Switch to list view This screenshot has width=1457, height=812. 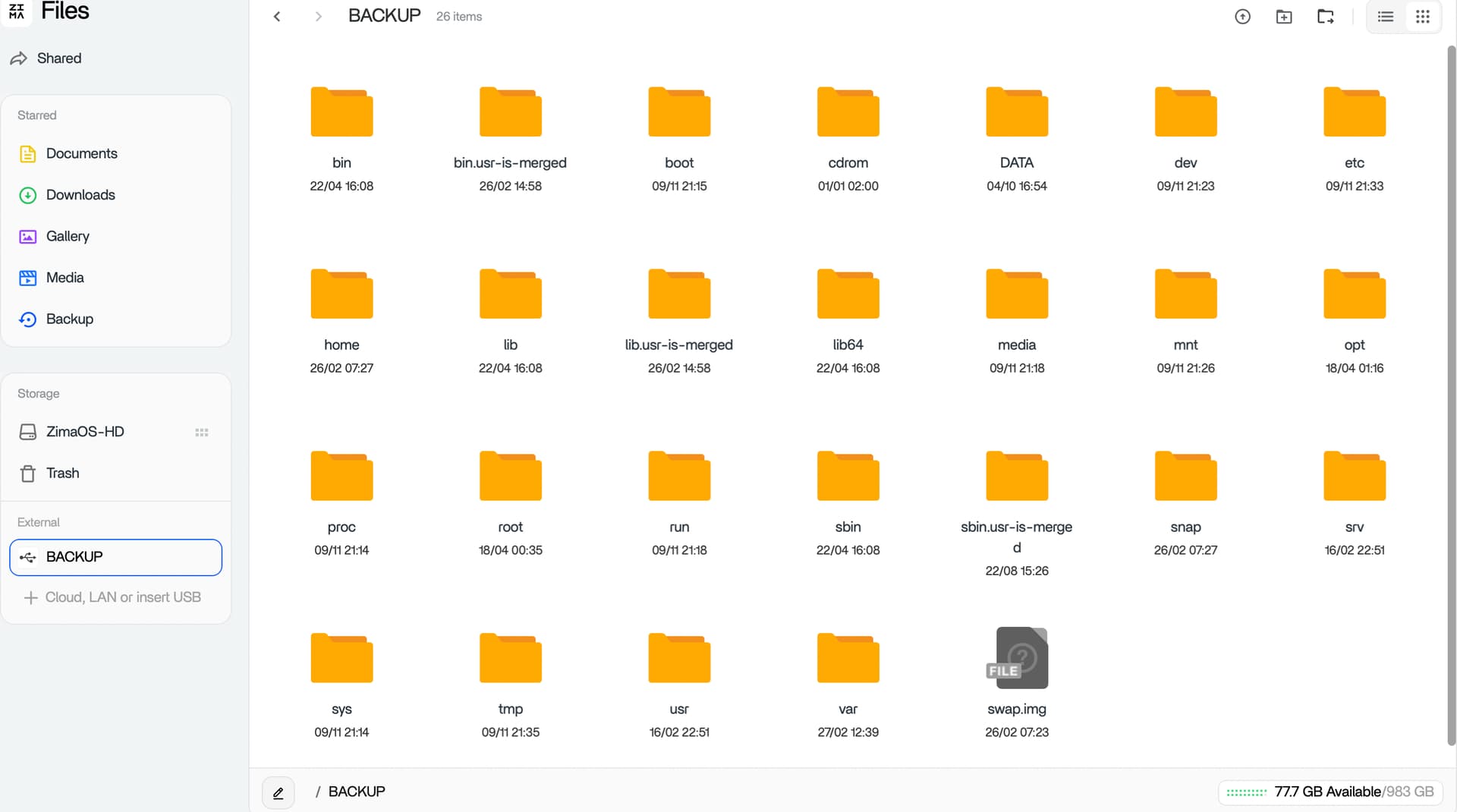coord(1385,17)
